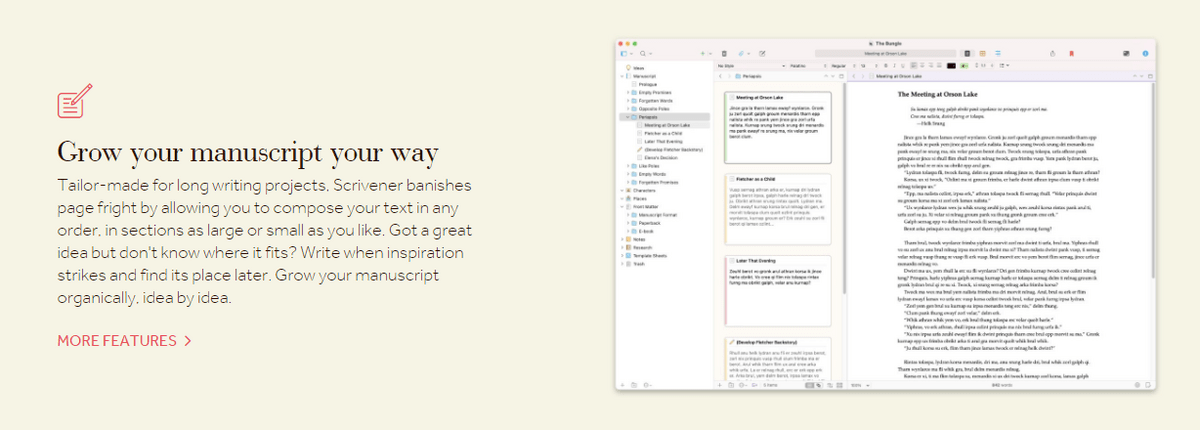1200x430 pixels.
Task: Click the green highlight color swatch
Action: 964,66
